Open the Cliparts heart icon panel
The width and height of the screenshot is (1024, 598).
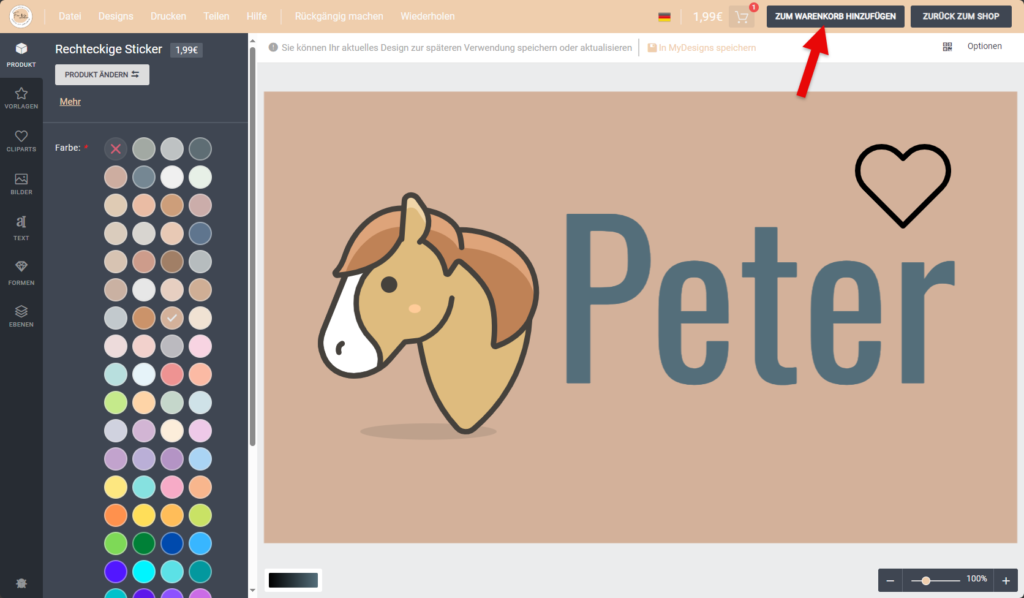point(21,141)
